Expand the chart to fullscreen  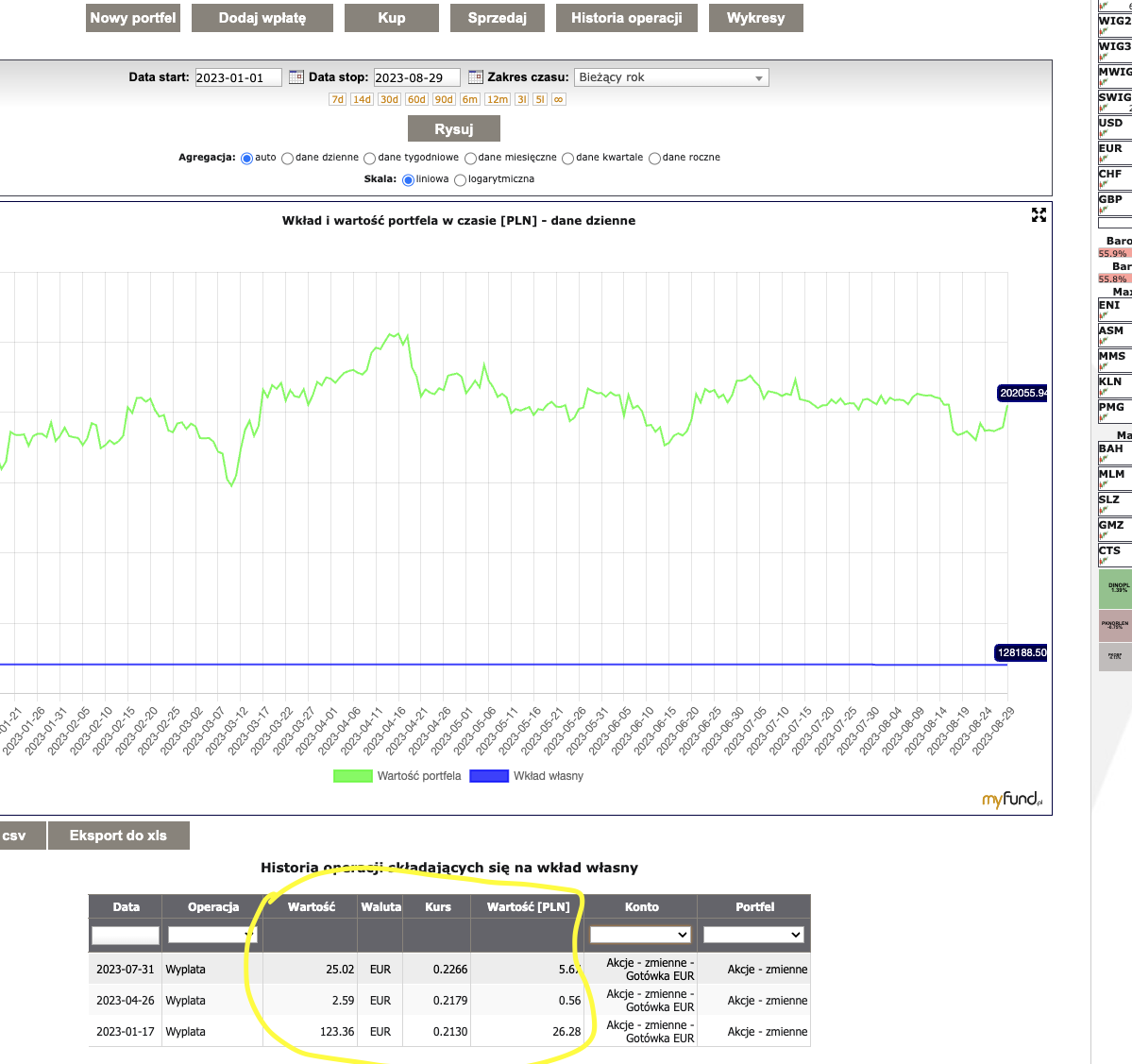click(x=1039, y=215)
